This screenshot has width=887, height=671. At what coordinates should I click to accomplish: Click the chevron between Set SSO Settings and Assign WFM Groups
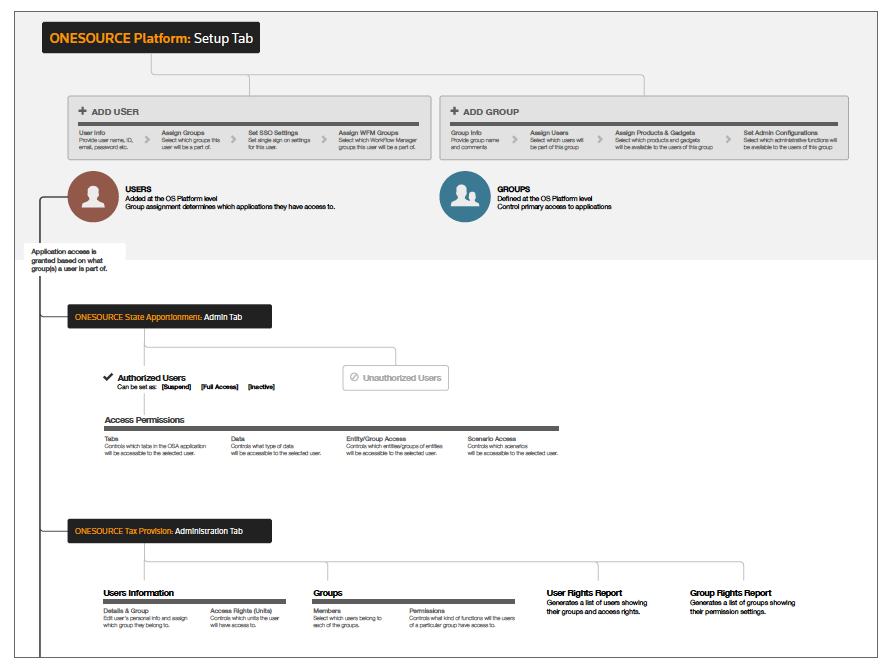(324, 139)
